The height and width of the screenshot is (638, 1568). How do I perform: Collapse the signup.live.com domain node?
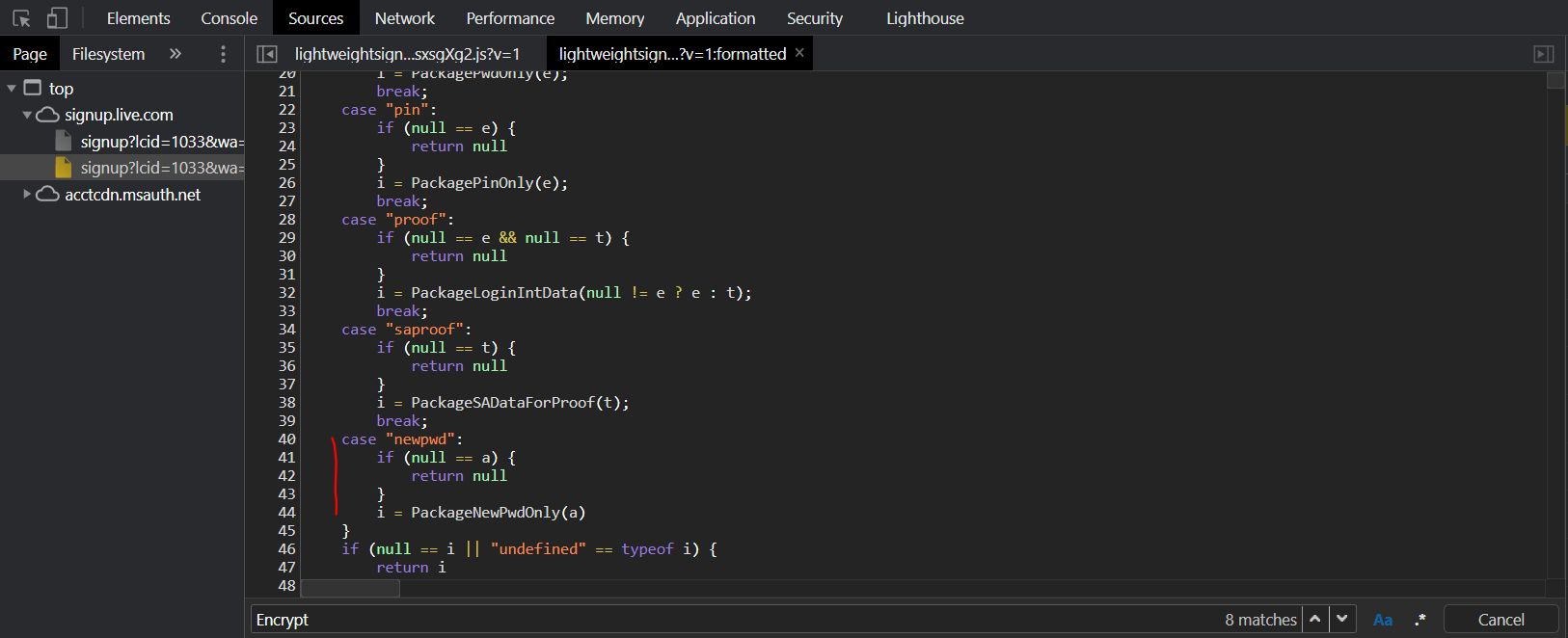coord(27,115)
